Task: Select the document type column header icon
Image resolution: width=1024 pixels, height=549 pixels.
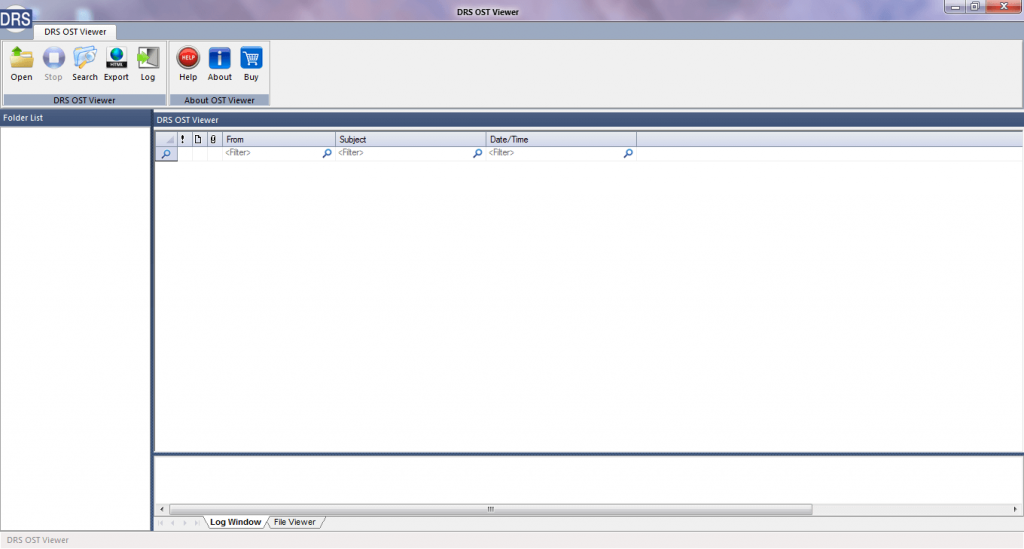Action: pyautogui.click(x=198, y=139)
